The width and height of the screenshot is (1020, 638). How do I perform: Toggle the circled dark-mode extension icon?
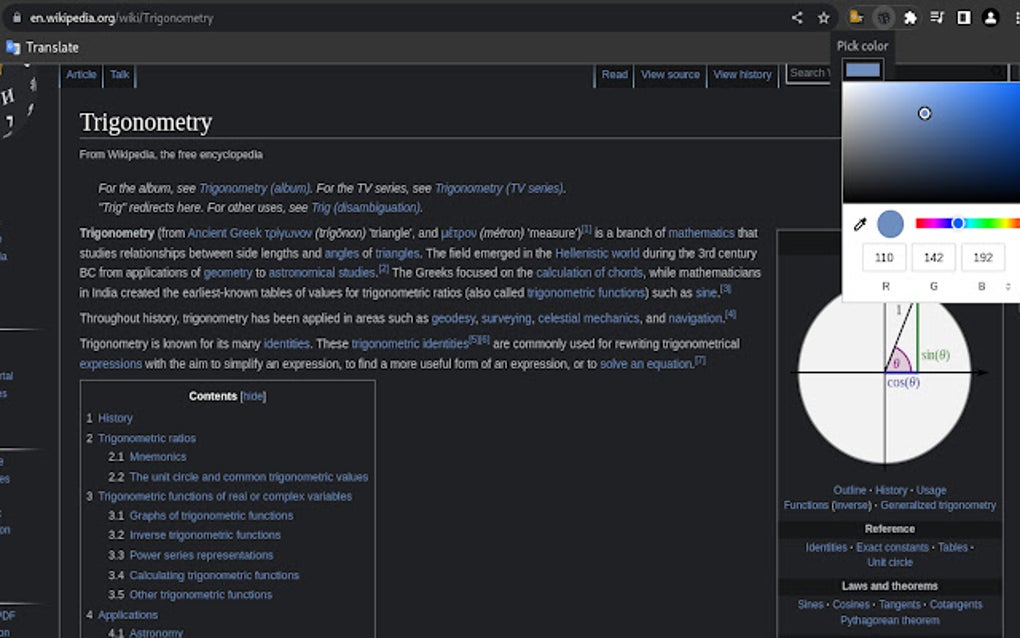[x=883, y=17]
